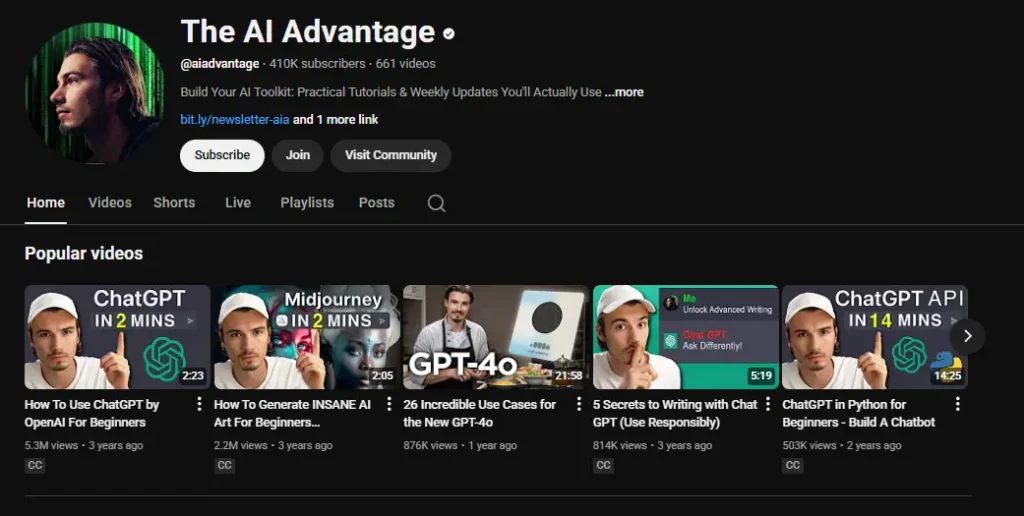Play the Midjourney in 2 Mins thumbnail
The height and width of the screenshot is (516, 1024).
(307, 337)
